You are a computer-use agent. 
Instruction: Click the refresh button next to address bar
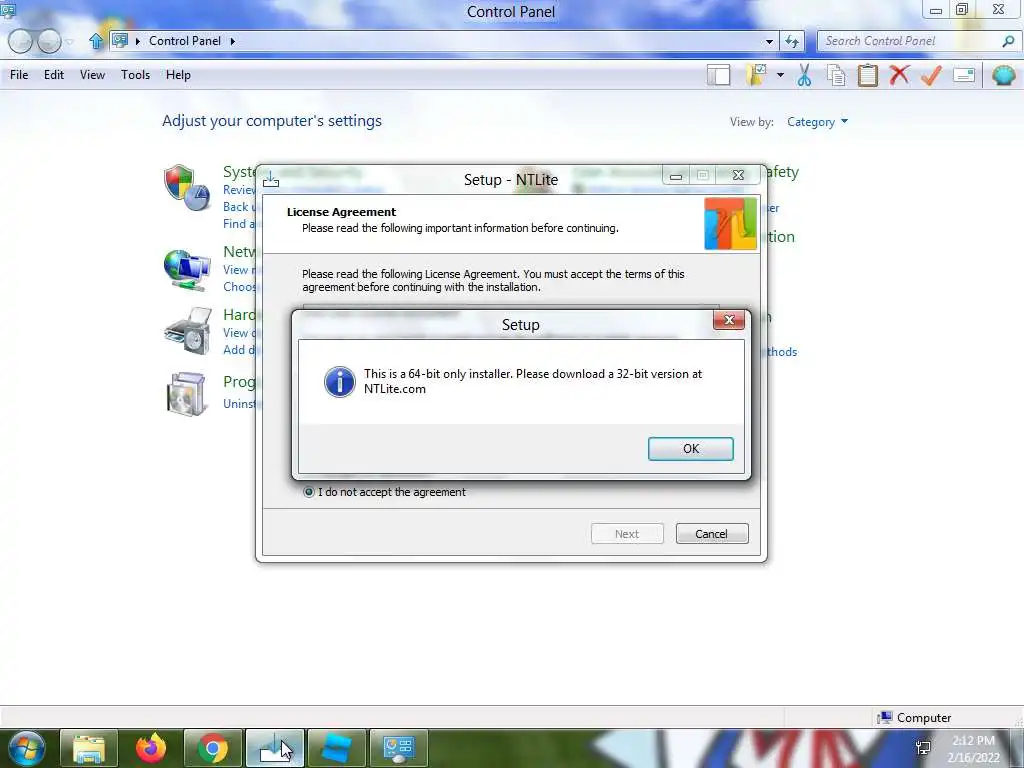792,41
